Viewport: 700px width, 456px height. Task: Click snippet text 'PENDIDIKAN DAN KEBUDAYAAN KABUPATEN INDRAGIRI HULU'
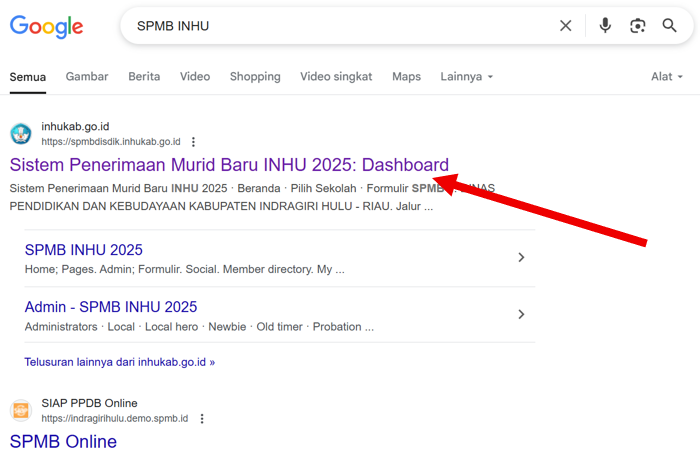181,206
